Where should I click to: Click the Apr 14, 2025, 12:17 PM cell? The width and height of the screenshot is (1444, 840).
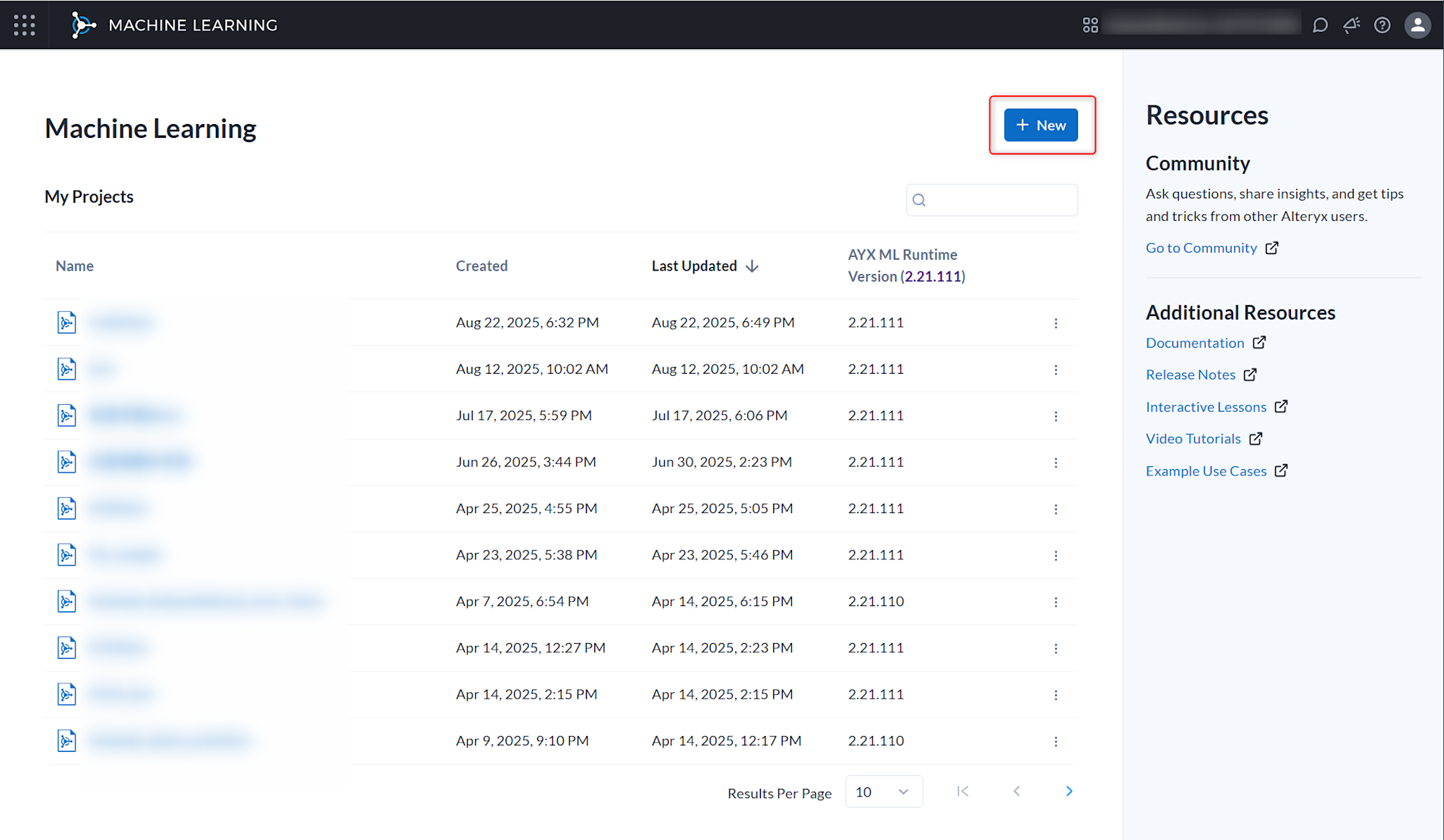pos(726,741)
